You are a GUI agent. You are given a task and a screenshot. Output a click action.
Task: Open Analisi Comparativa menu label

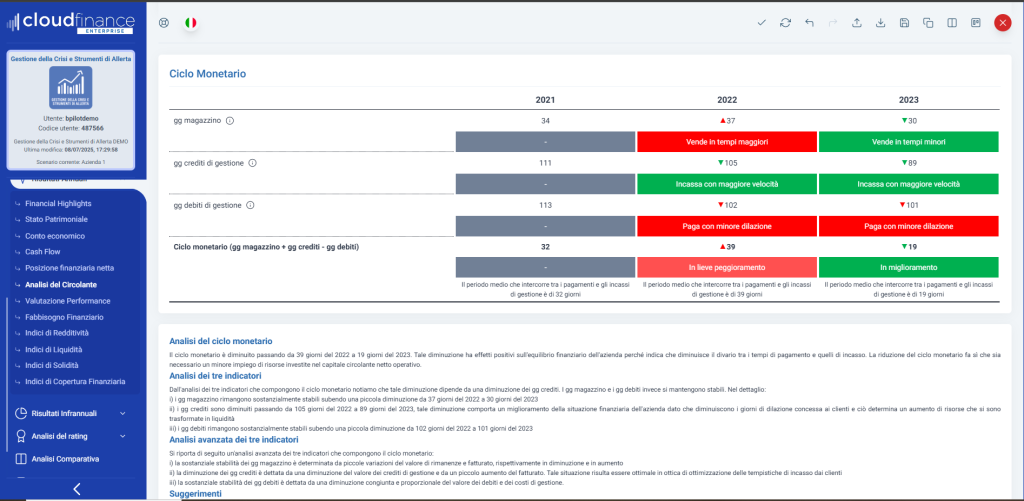click(65, 459)
